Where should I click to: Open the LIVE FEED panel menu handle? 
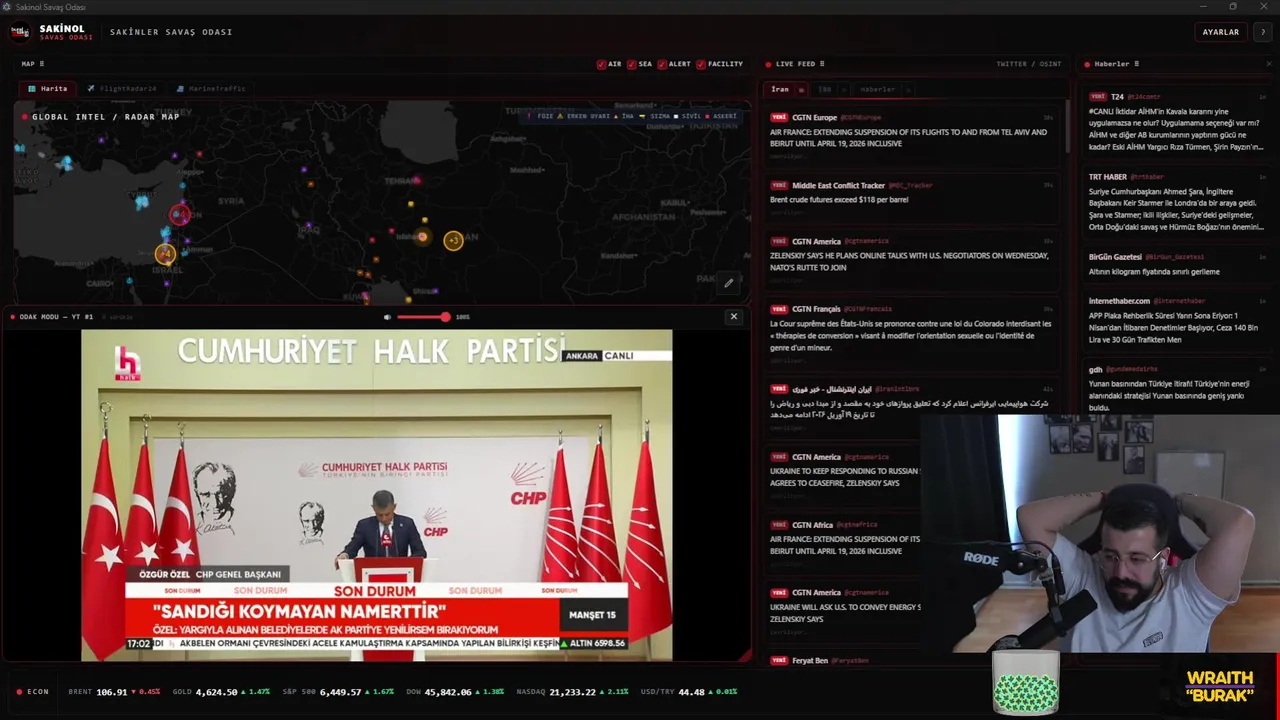coord(824,64)
